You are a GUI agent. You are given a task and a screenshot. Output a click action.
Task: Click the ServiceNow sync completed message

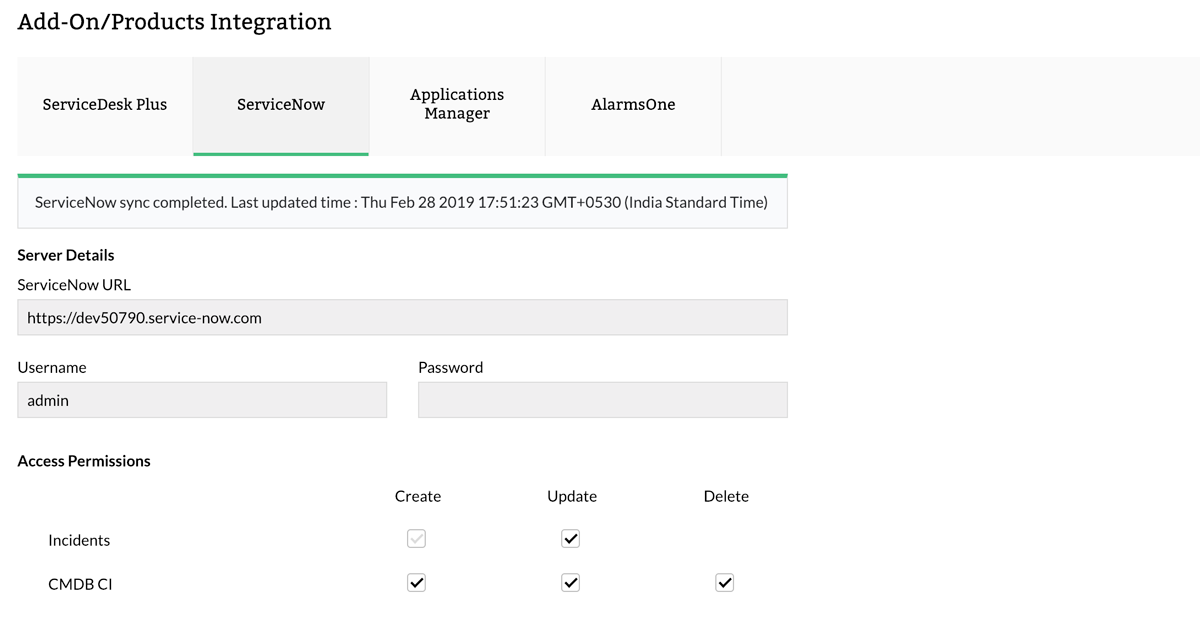(x=402, y=202)
